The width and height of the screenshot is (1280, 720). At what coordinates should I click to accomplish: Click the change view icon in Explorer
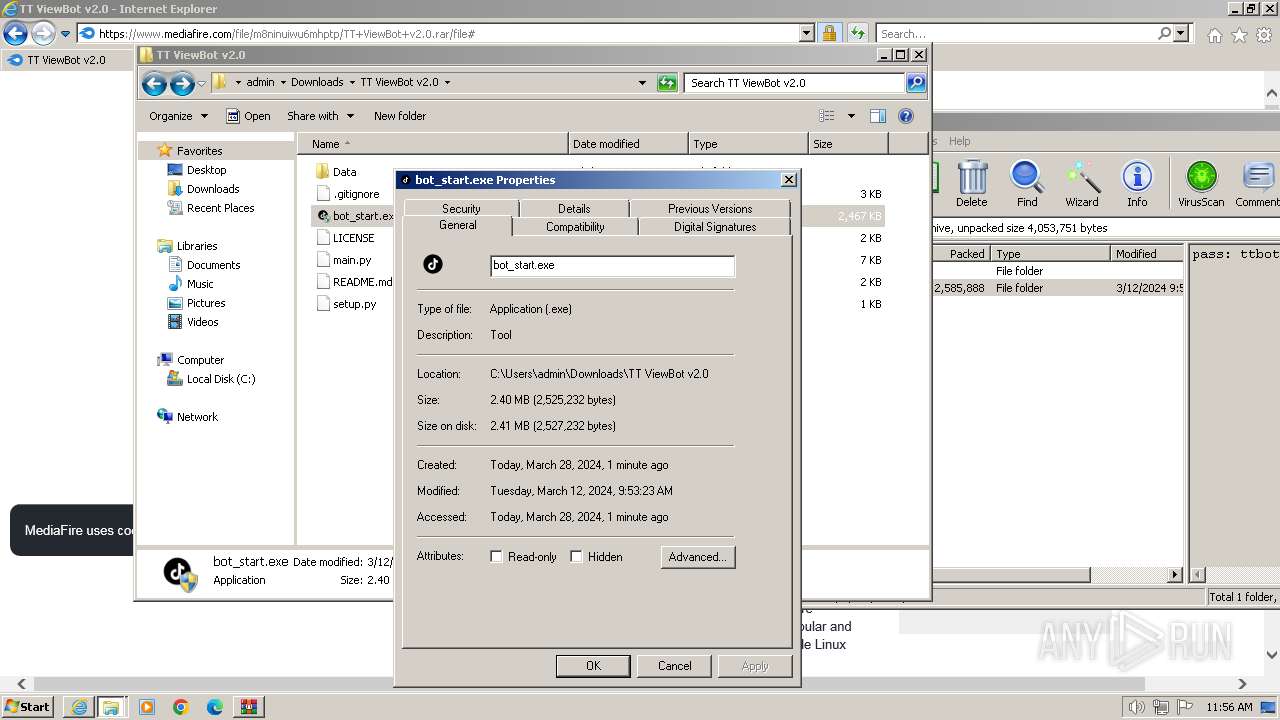coord(827,116)
